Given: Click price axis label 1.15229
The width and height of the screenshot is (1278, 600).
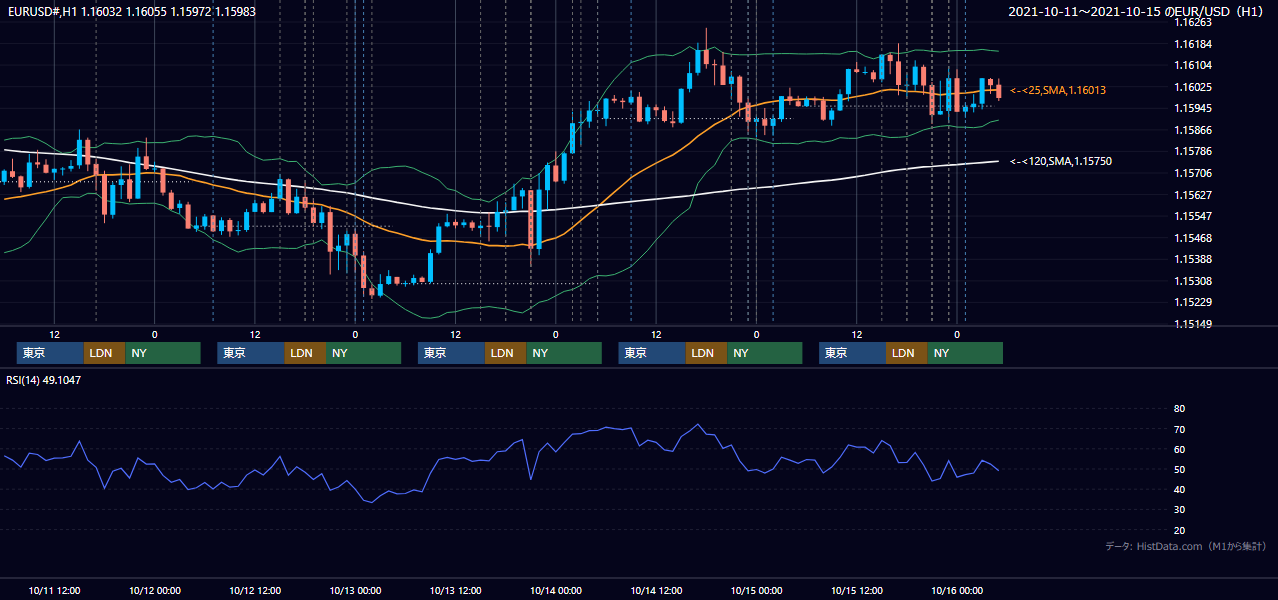Looking at the screenshot, I should [x=1193, y=302].
